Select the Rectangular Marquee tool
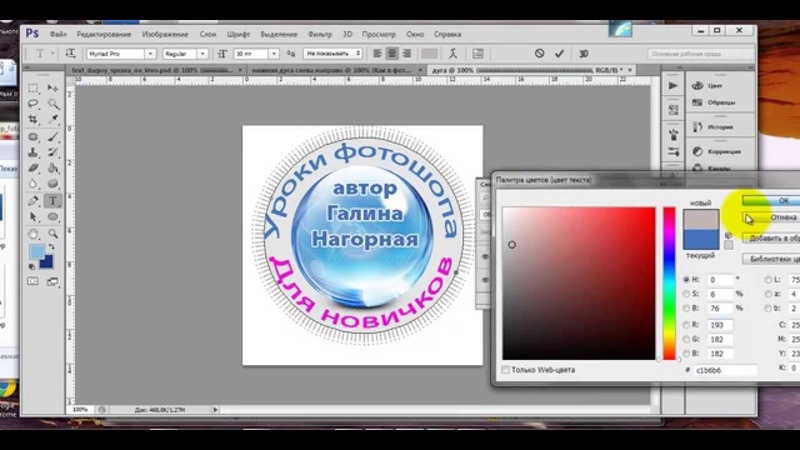The height and width of the screenshot is (450, 800). (x=33, y=88)
